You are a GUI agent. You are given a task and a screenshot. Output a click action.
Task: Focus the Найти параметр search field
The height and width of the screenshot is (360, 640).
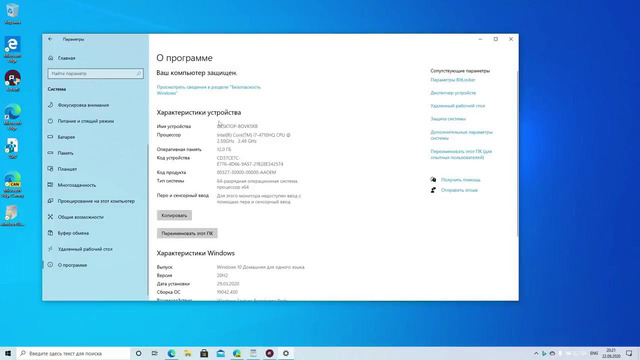point(96,73)
